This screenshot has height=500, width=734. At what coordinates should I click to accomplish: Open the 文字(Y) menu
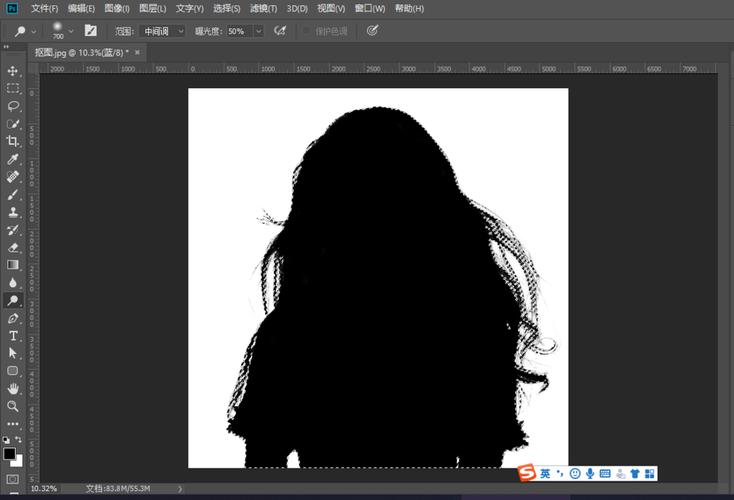190,8
